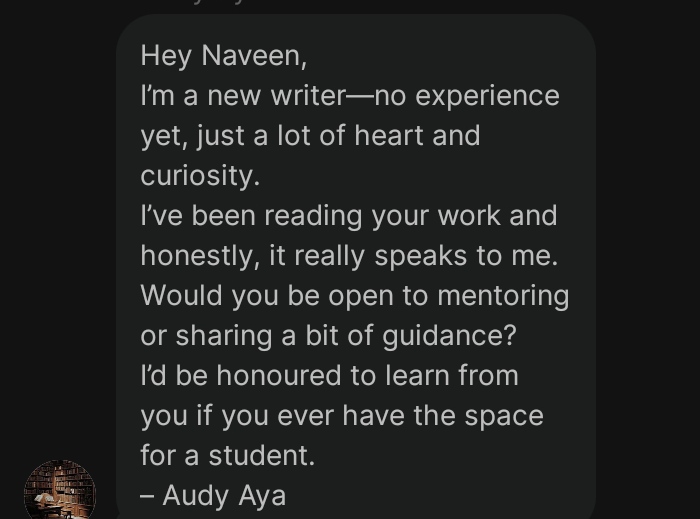
Task: Click the cut-off timestamp text above the bubble
Action: (213, 3)
